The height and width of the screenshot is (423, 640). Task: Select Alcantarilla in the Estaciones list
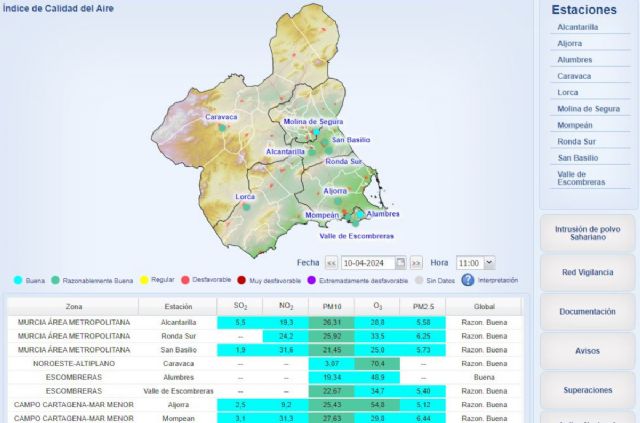(x=578, y=27)
